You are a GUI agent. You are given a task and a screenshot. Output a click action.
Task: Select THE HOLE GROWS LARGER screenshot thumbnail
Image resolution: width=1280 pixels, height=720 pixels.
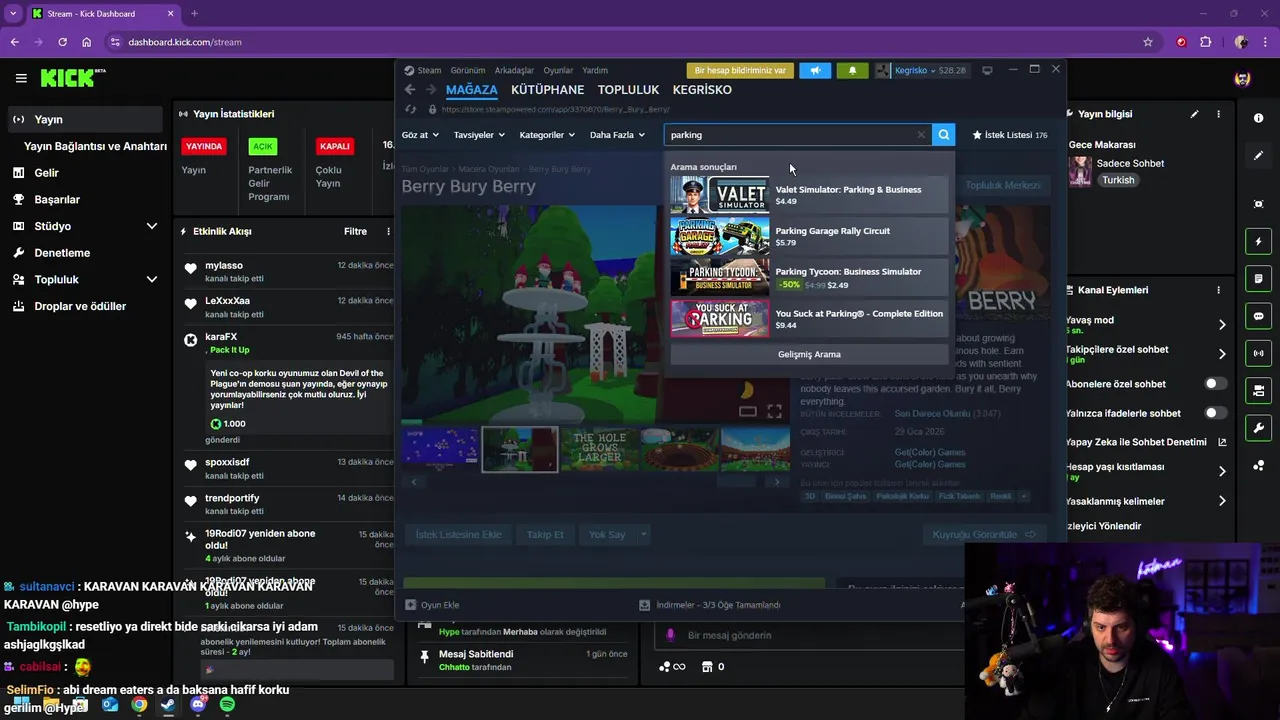599,449
